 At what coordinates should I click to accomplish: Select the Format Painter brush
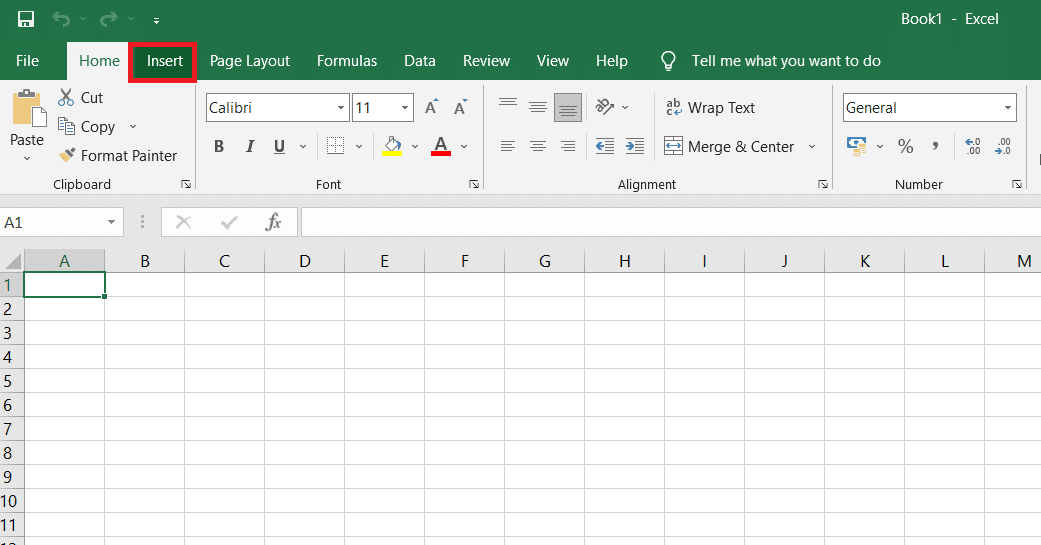(x=67, y=155)
